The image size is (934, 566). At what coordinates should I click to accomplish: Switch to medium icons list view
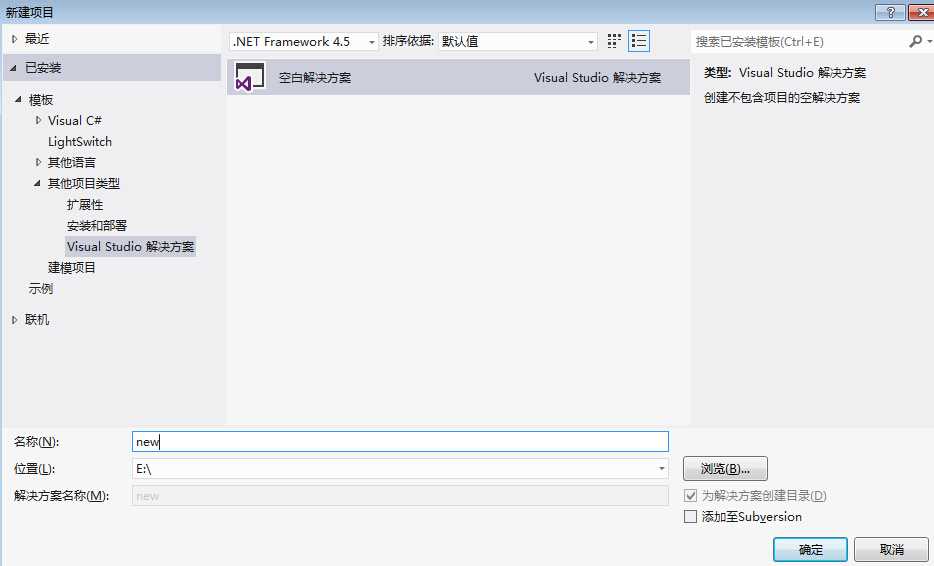click(639, 41)
